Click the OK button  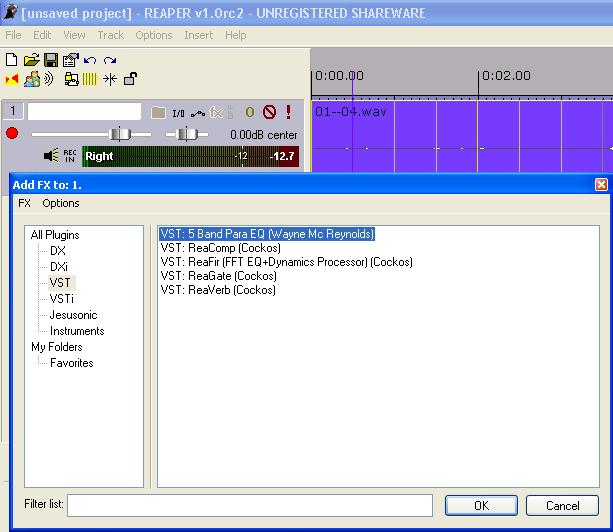click(481, 505)
